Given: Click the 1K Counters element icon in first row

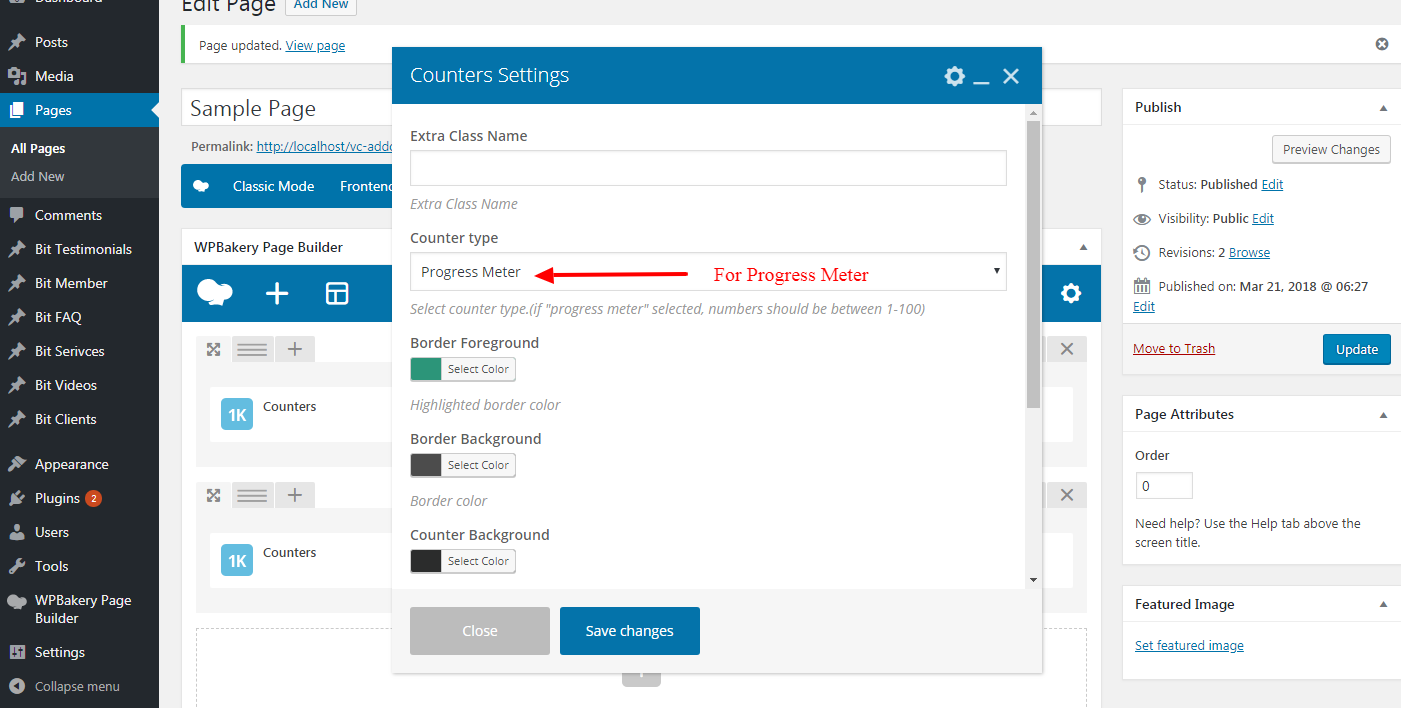Looking at the screenshot, I should pyautogui.click(x=237, y=414).
